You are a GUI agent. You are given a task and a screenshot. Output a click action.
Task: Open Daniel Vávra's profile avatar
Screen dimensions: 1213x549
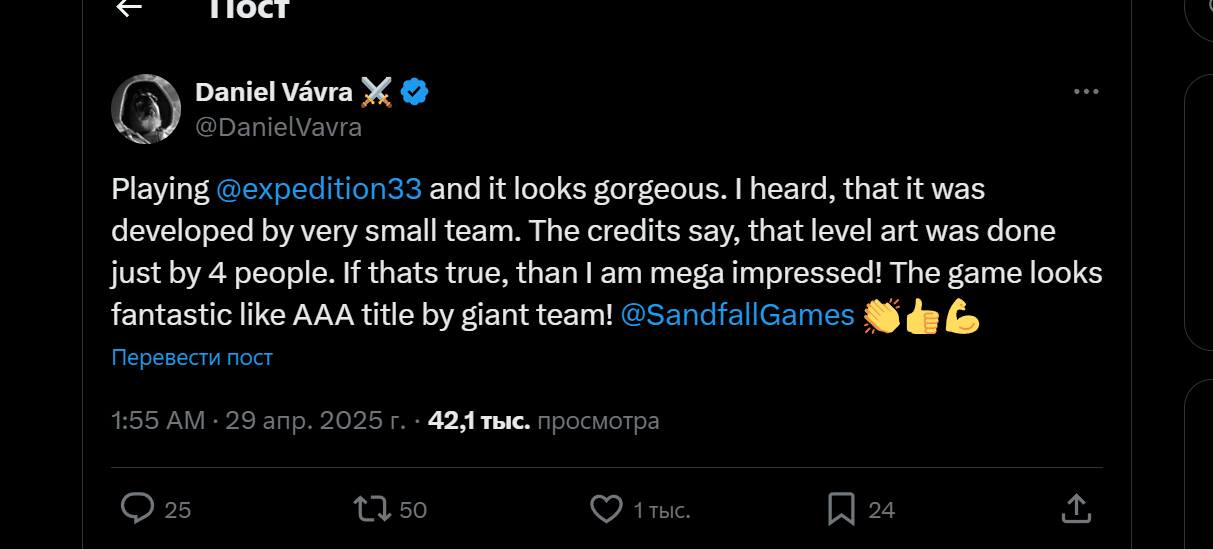[145, 109]
